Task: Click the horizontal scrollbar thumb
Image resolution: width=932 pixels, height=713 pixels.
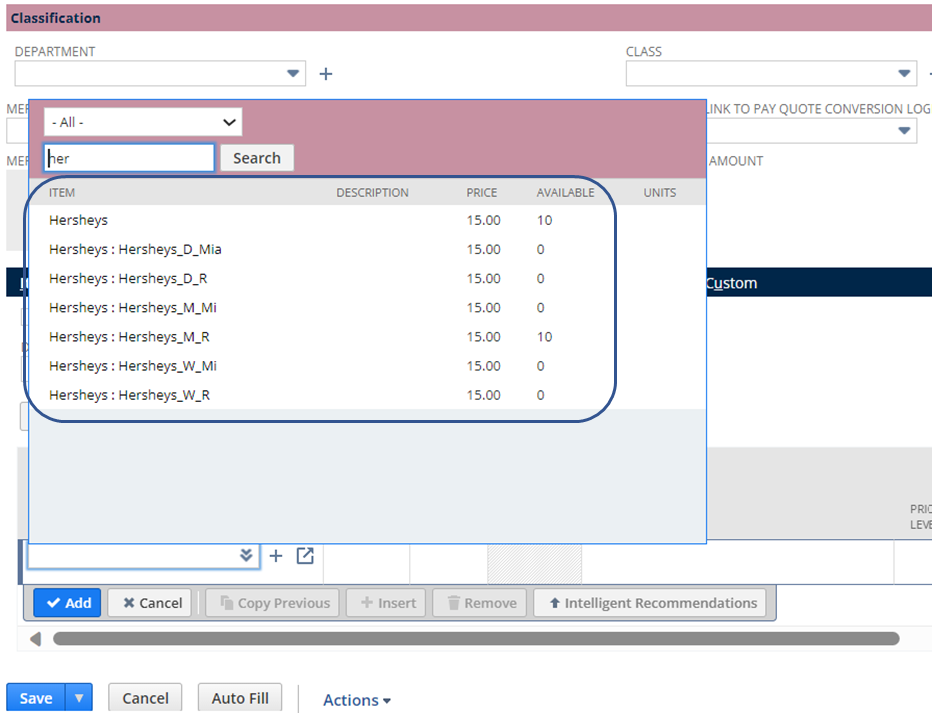Action: 476,639
